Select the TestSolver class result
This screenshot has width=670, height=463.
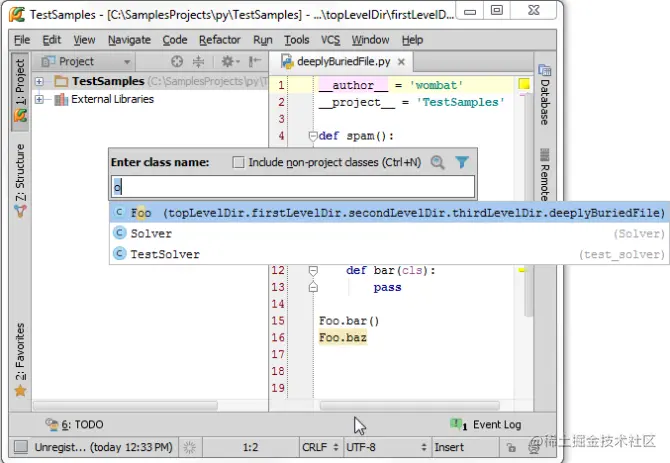tap(389, 254)
